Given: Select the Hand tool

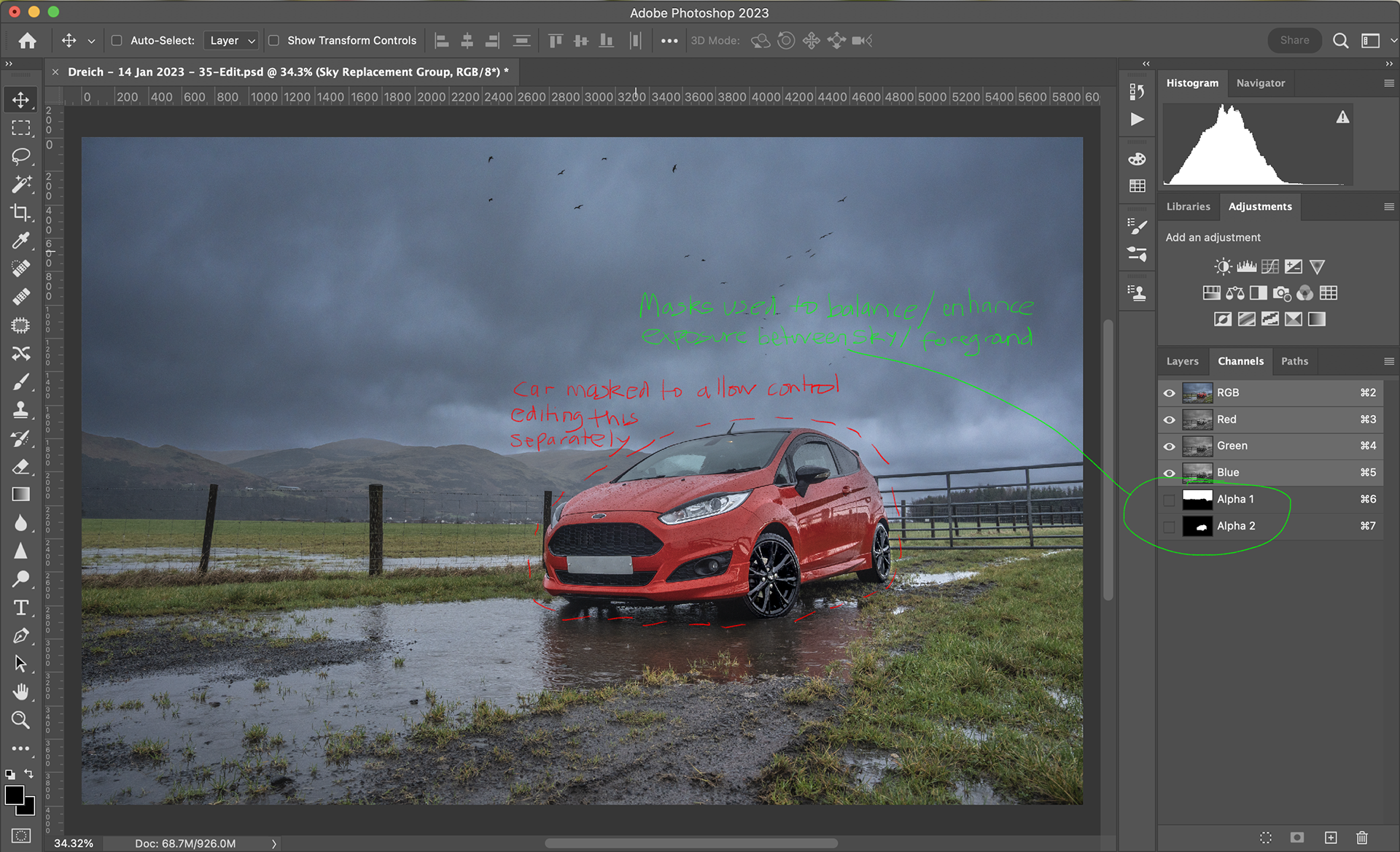Looking at the screenshot, I should pyautogui.click(x=21, y=692).
